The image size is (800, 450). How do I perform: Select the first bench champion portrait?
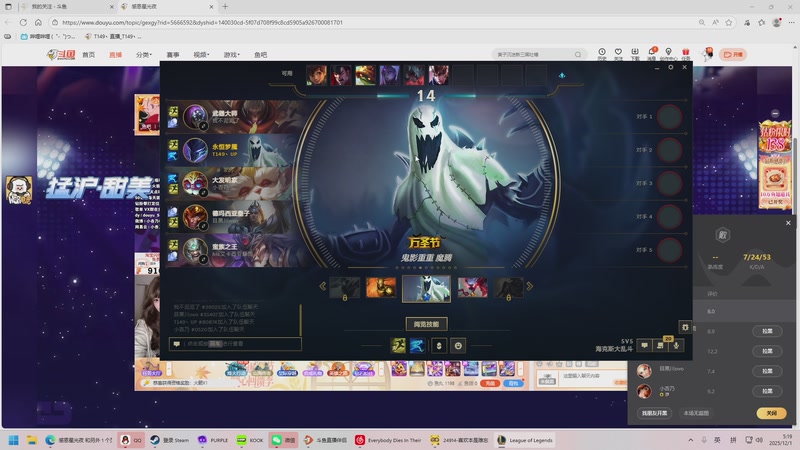(x=316, y=75)
